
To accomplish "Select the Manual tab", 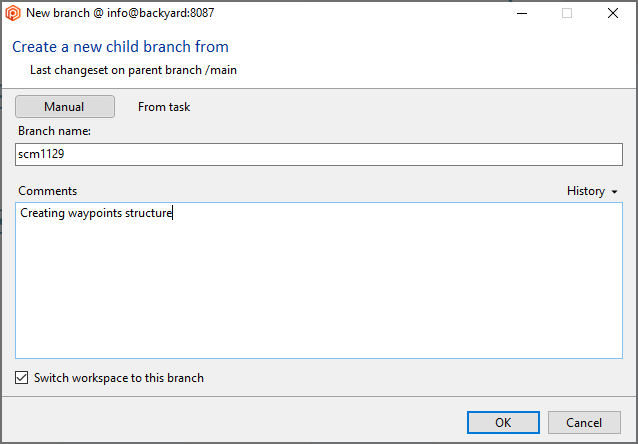I will 65,107.
